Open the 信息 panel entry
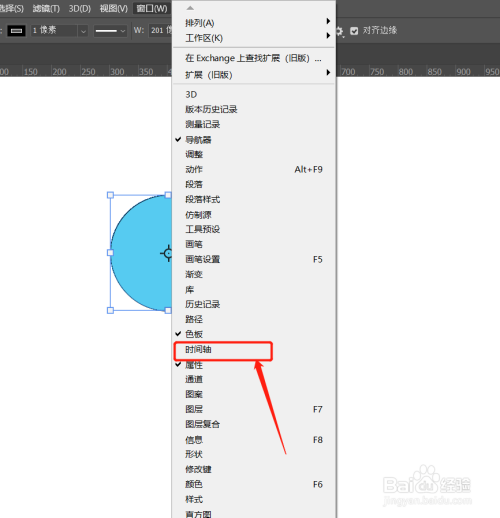Viewport: 500px width, 518px height. (254, 440)
